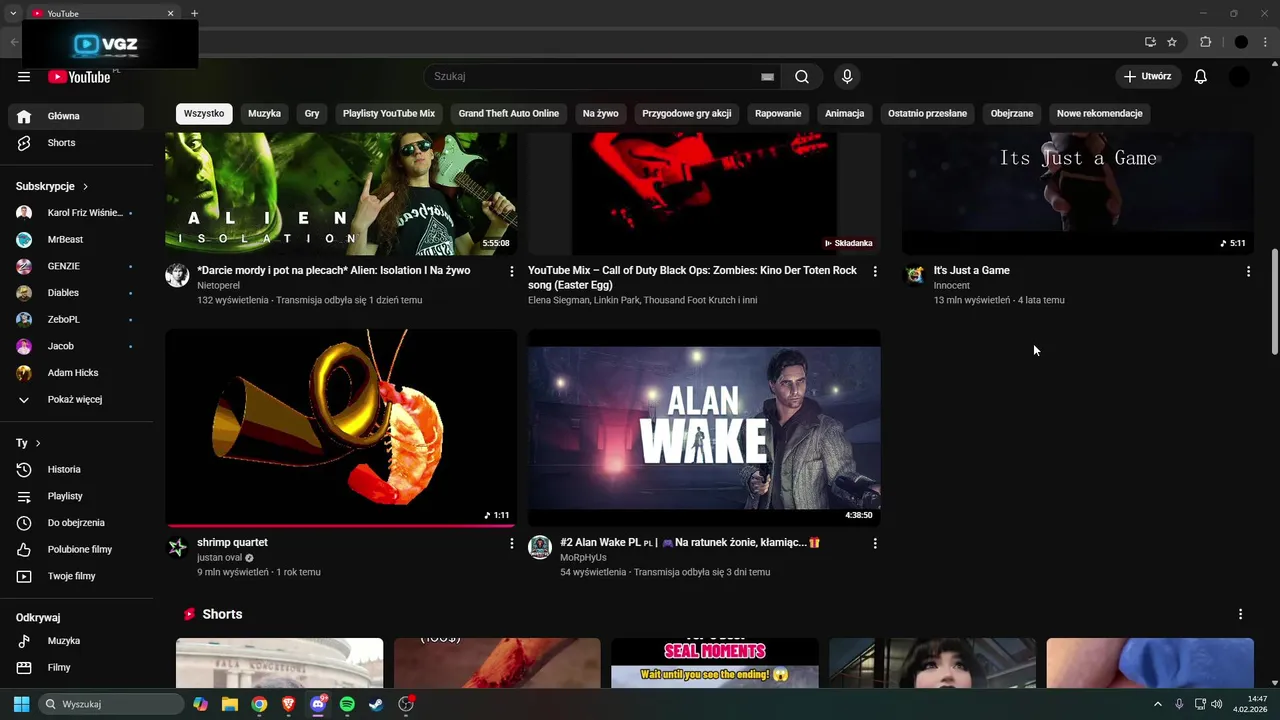Click the search magnifier button
The width and height of the screenshot is (1280, 720).
click(x=802, y=77)
